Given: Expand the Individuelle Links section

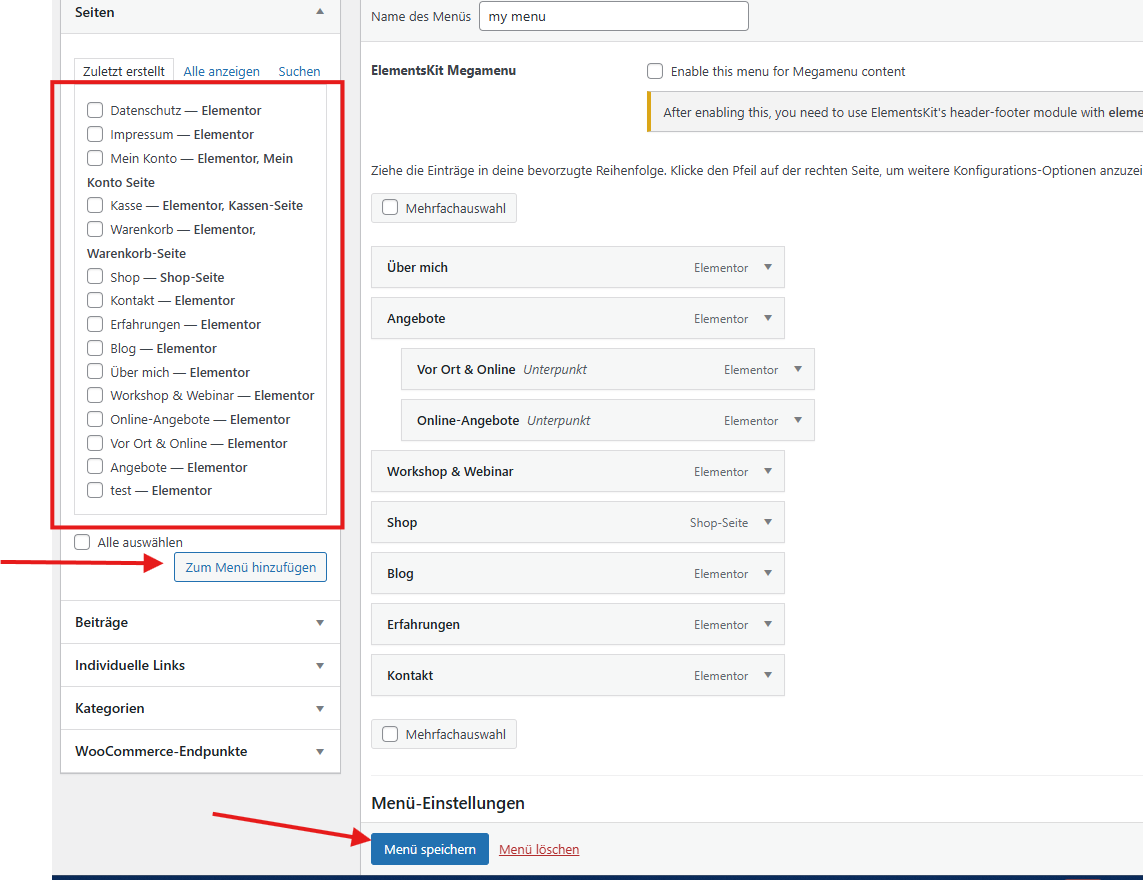Looking at the screenshot, I should [x=320, y=665].
